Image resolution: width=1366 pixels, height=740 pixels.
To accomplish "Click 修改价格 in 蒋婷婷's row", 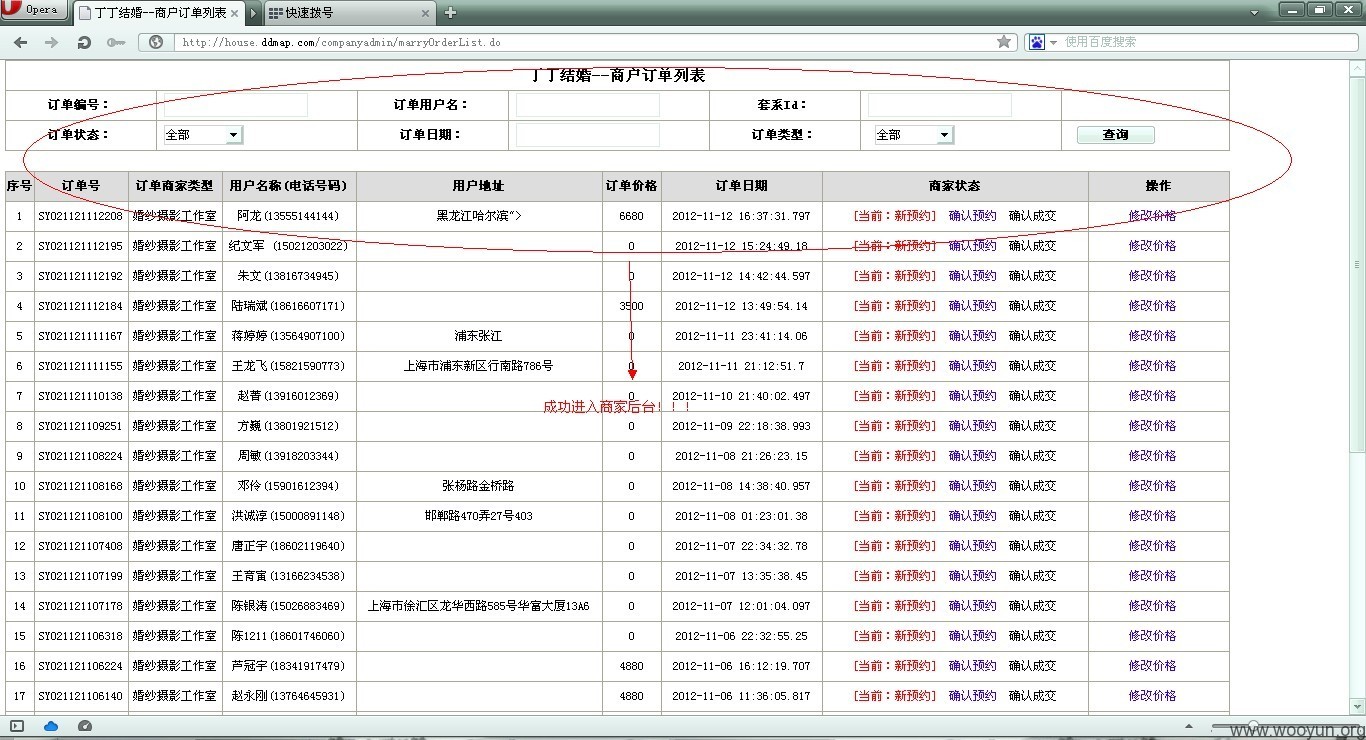I will pos(1152,336).
